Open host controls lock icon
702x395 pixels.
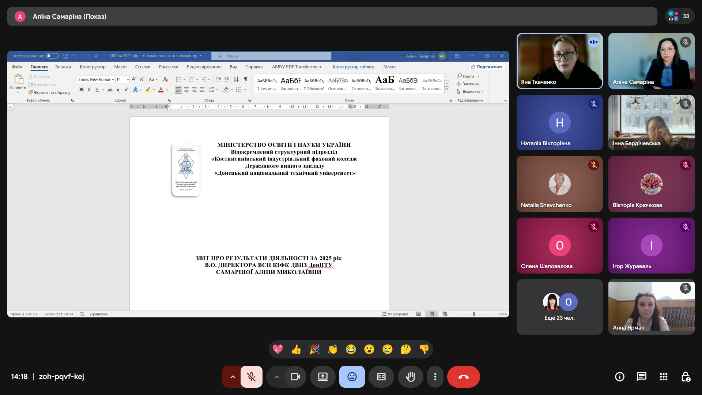[685, 377]
